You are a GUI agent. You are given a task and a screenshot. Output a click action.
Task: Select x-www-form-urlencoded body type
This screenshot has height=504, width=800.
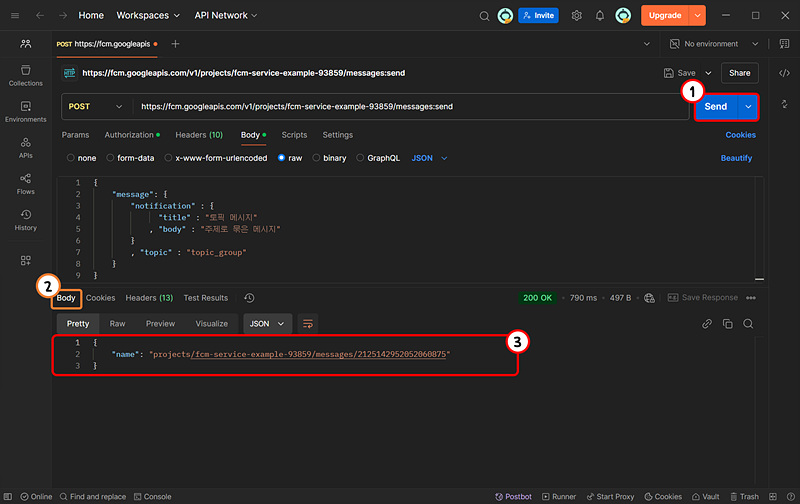(168, 158)
